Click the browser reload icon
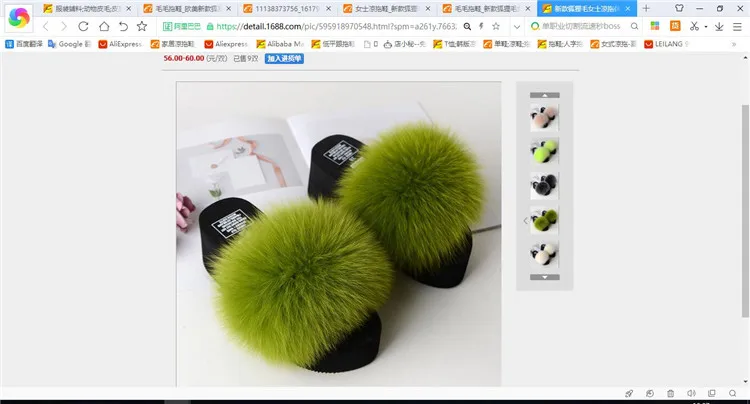The height and width of the screenshot is (404, 750). [83, 26]
